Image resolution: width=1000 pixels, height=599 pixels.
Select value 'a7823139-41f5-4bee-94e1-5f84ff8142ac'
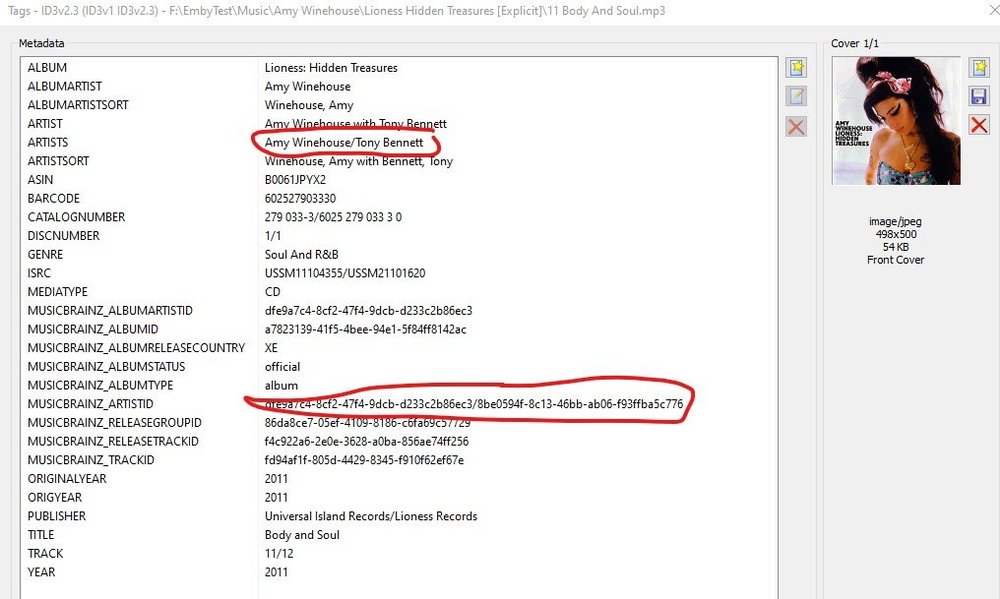click(365, 329)
